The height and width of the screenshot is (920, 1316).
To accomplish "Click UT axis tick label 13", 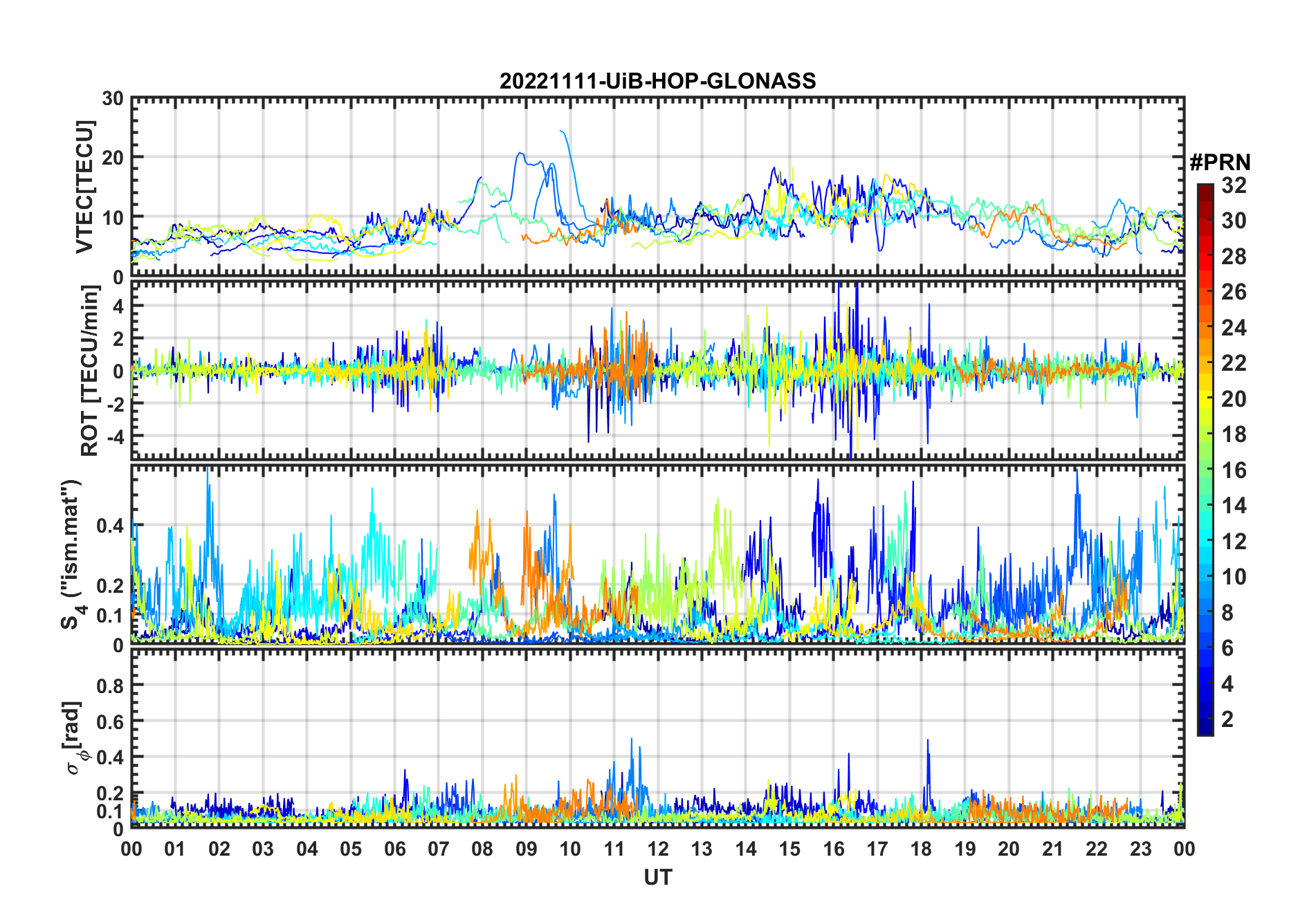I will point(702,849).
